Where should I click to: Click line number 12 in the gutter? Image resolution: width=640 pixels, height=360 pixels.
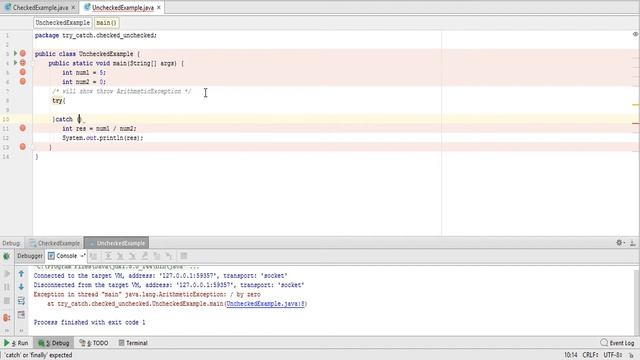click(x=6, y=138)
